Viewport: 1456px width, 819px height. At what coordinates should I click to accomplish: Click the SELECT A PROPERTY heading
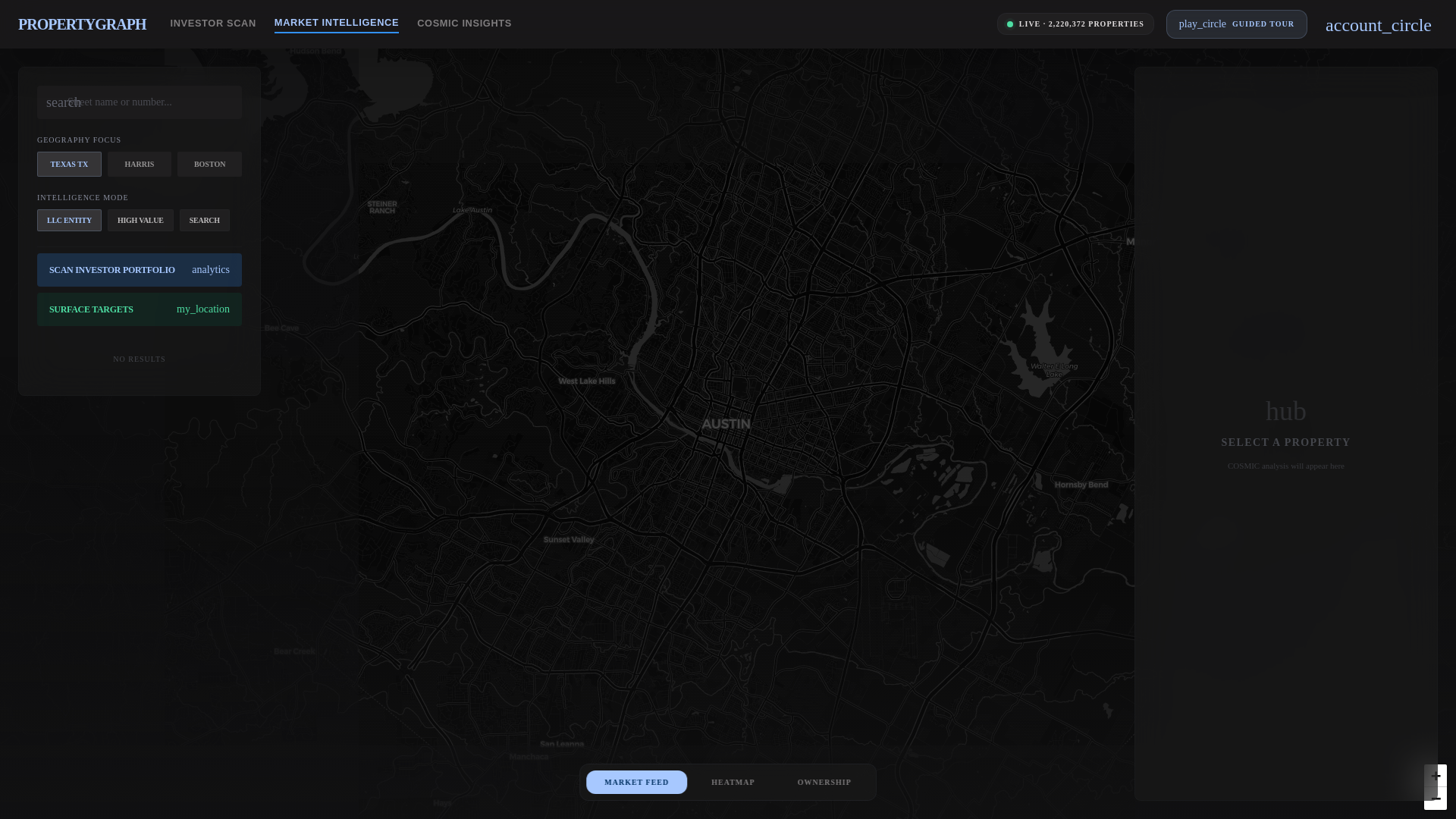[1285, 442]
